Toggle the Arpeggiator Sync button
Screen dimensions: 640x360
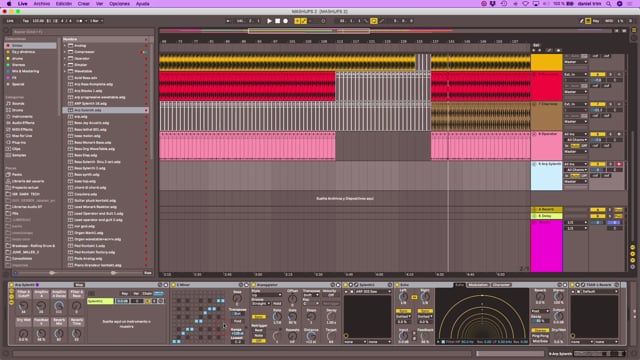[x=258, y=317]
